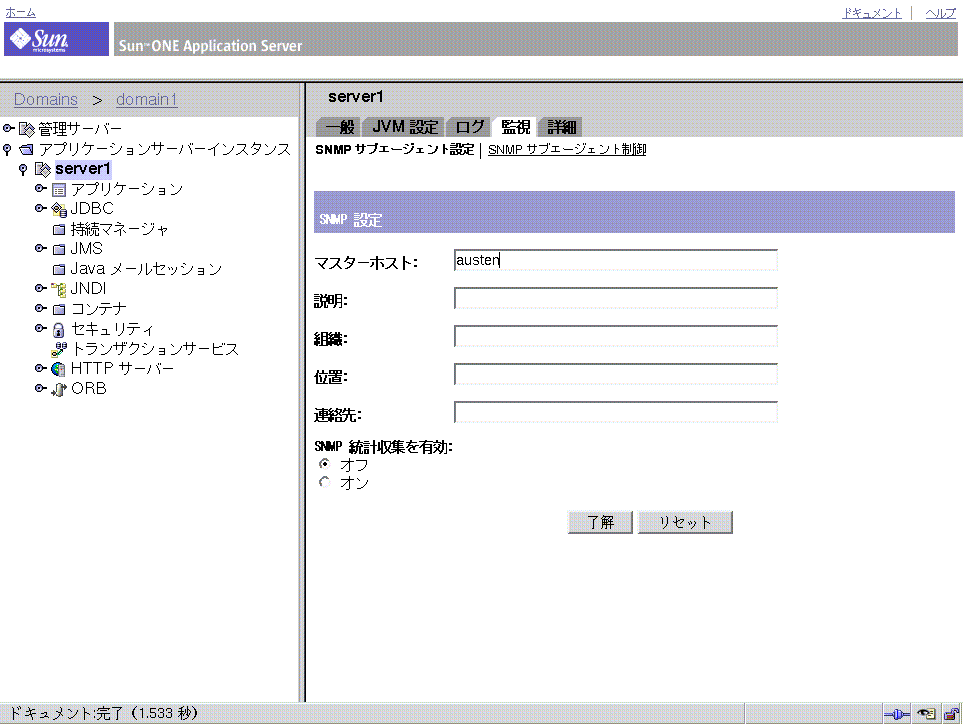Click the セキュリティ padlock icon
This screenshot has width=963, height=724.
(x=58, y=330)
